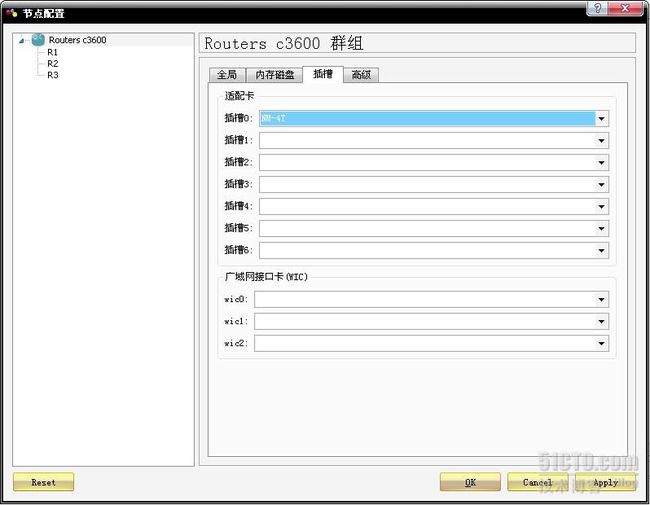Switch to the 插槽 tab

pos(323,74)
